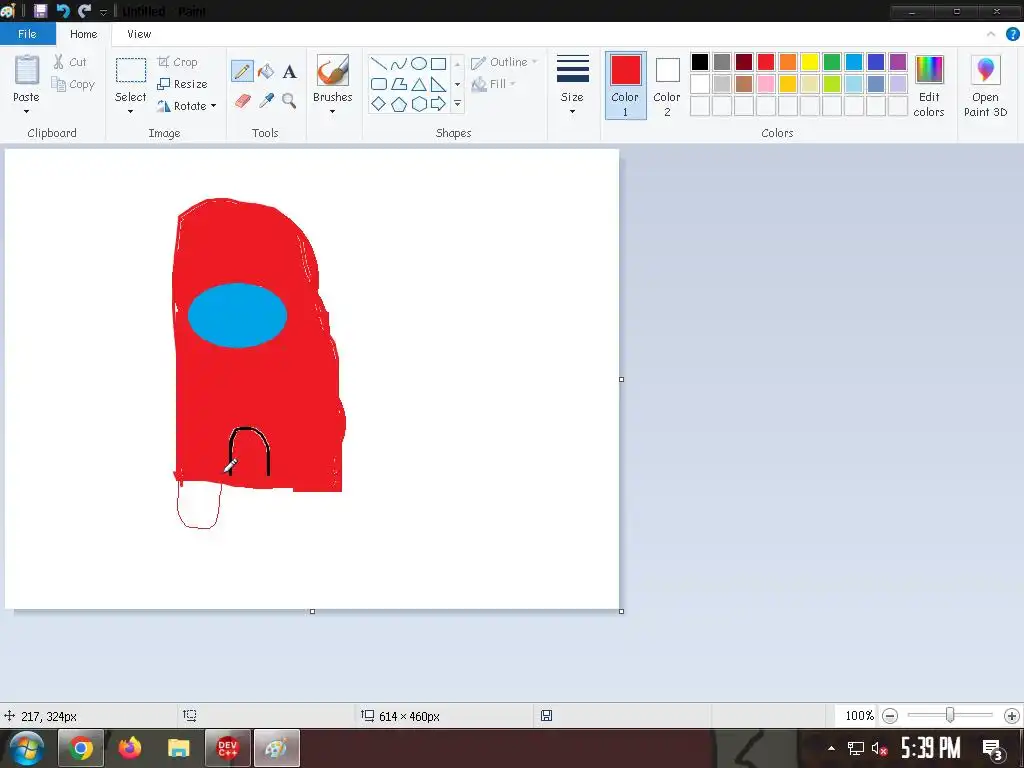
Task: Expand the Brushes dropdown arrow
Action: [x=332, y=112]
